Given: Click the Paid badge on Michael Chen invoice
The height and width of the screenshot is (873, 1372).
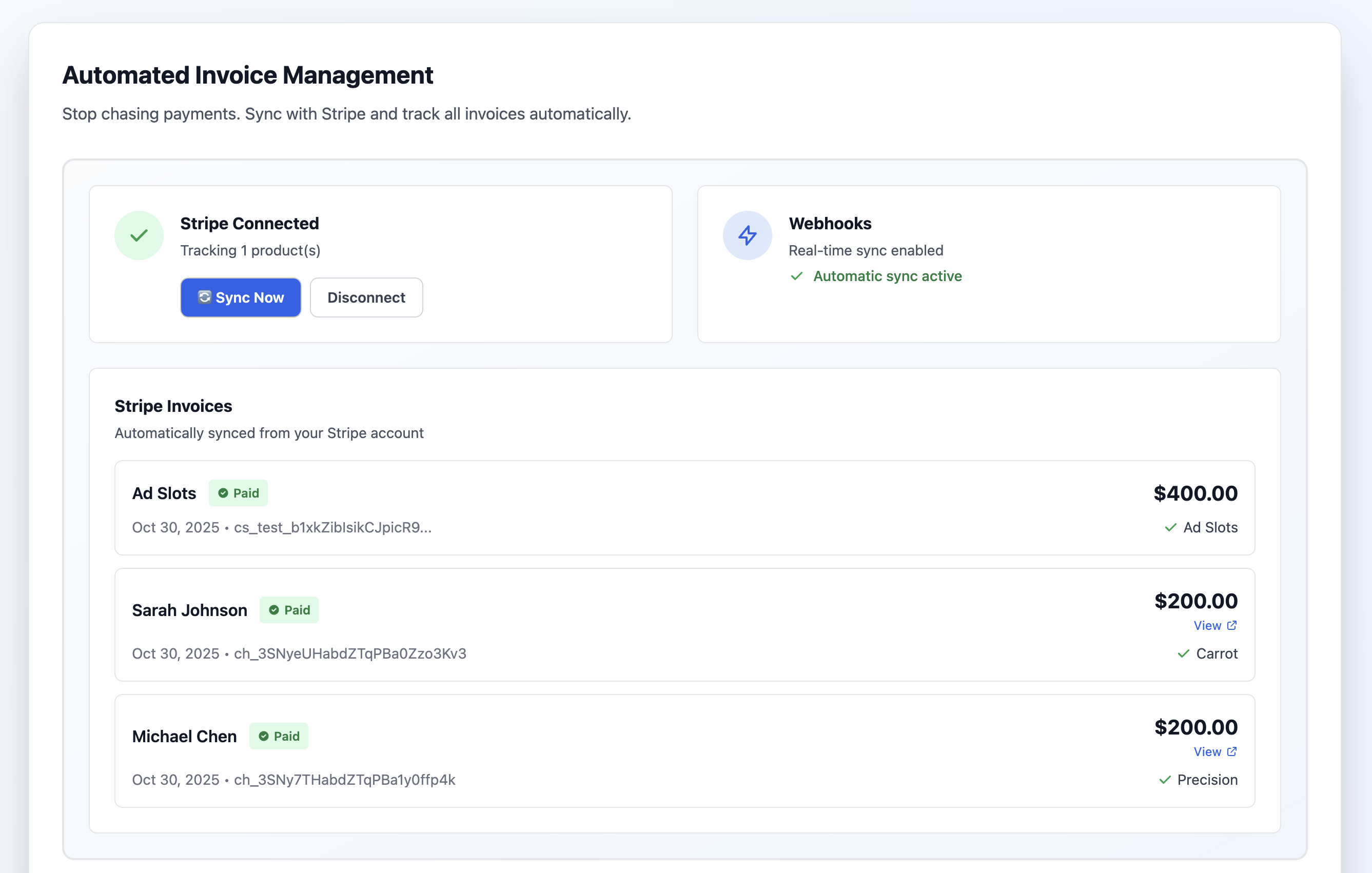Looking at the screenshot, I should [x=279, y=736].
